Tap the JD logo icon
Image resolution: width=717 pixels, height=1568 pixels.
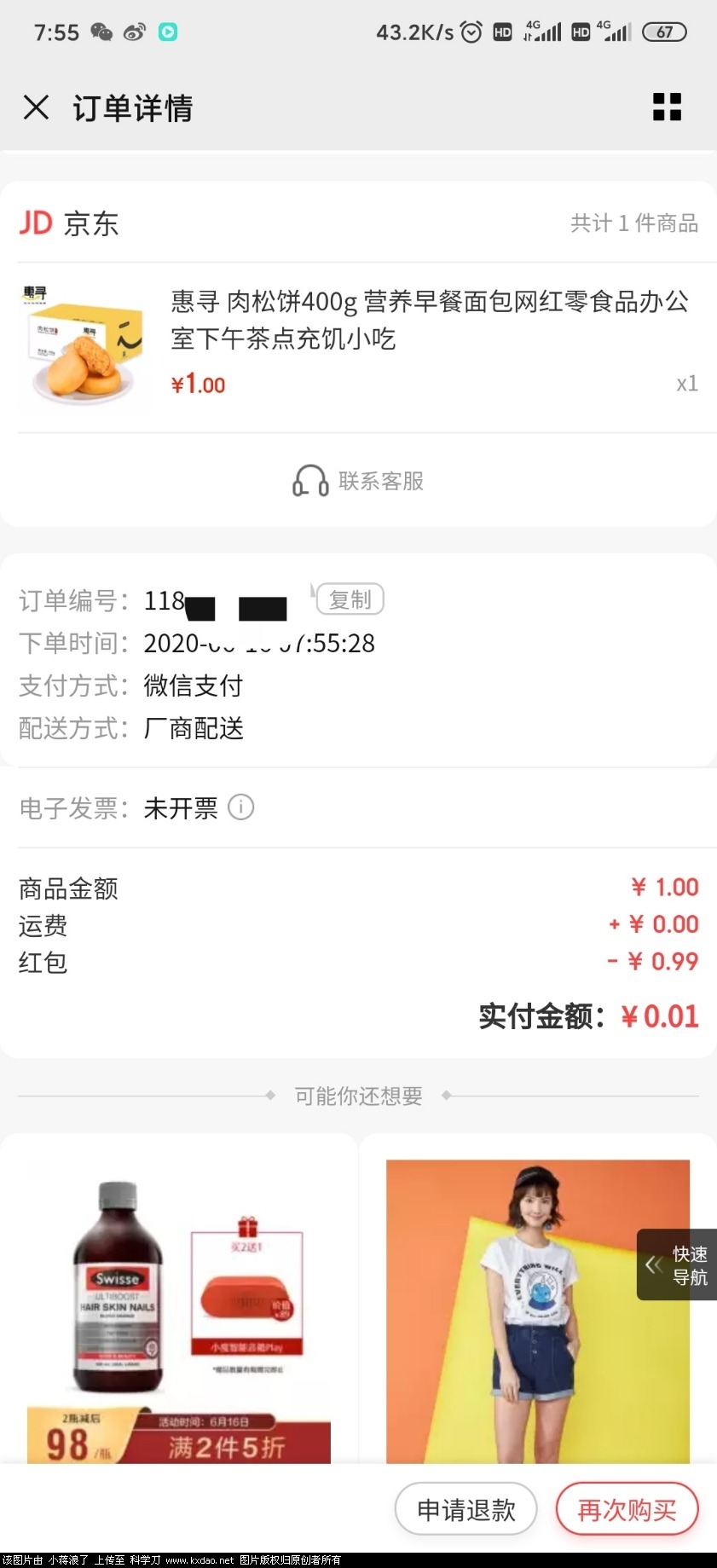[x=37, y=223]
